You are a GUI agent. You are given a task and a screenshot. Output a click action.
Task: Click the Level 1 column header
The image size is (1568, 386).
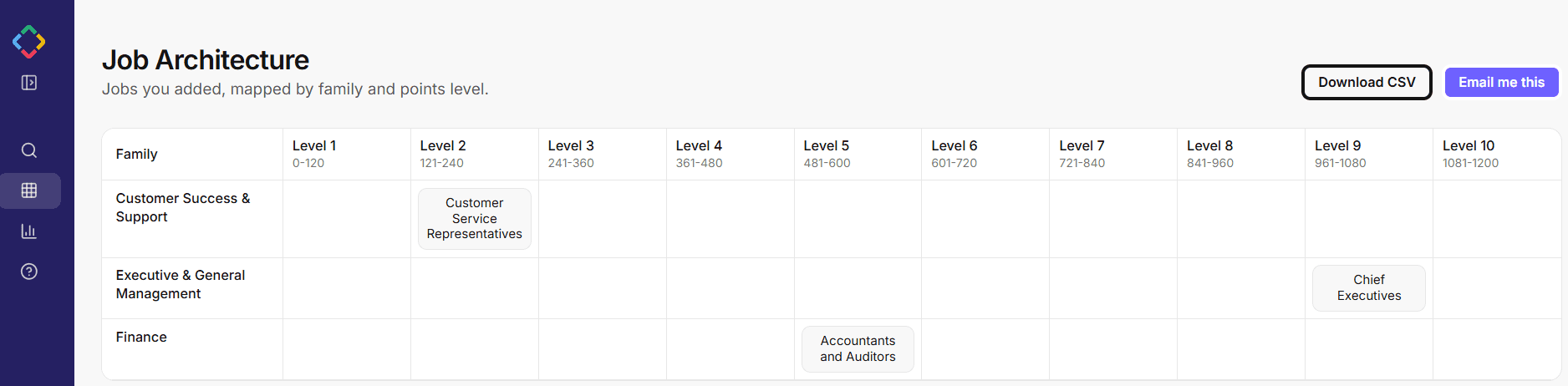point(314,154)
